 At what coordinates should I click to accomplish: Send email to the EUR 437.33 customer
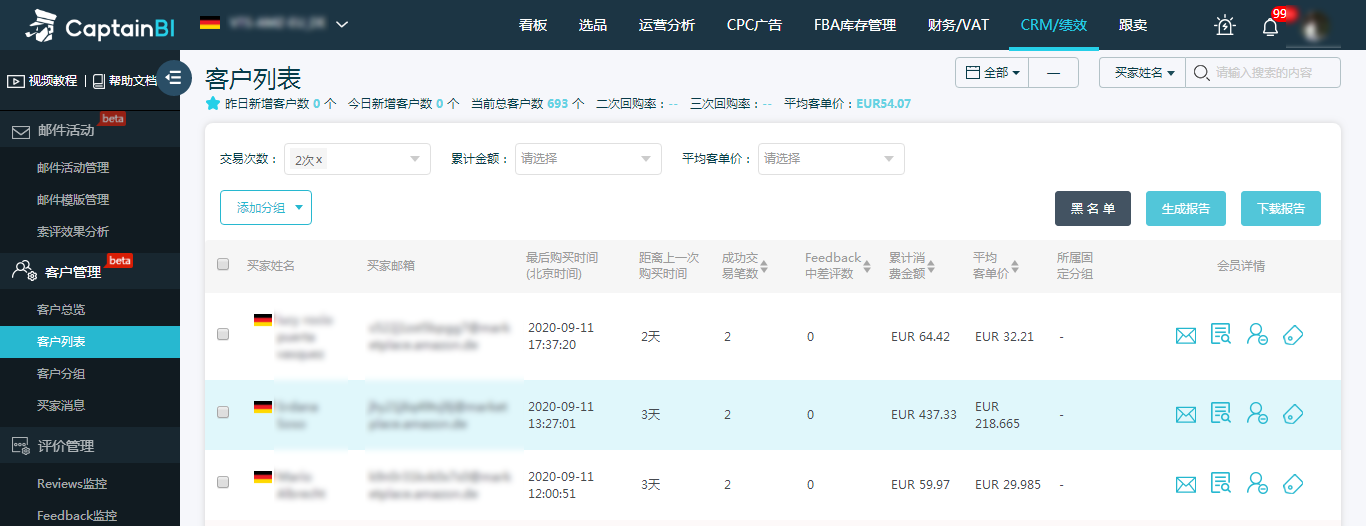click(x=1186, y=414)
